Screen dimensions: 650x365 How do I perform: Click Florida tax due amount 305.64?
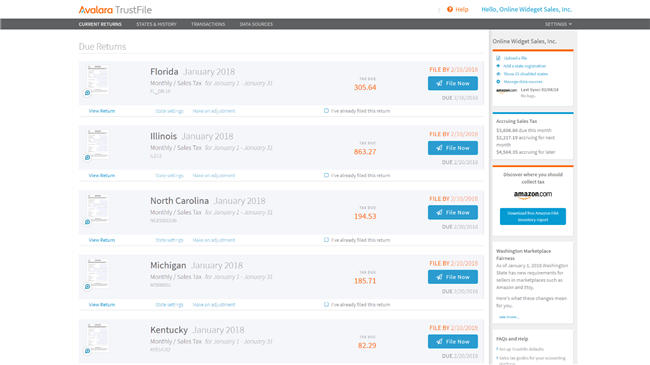(365, 88)
